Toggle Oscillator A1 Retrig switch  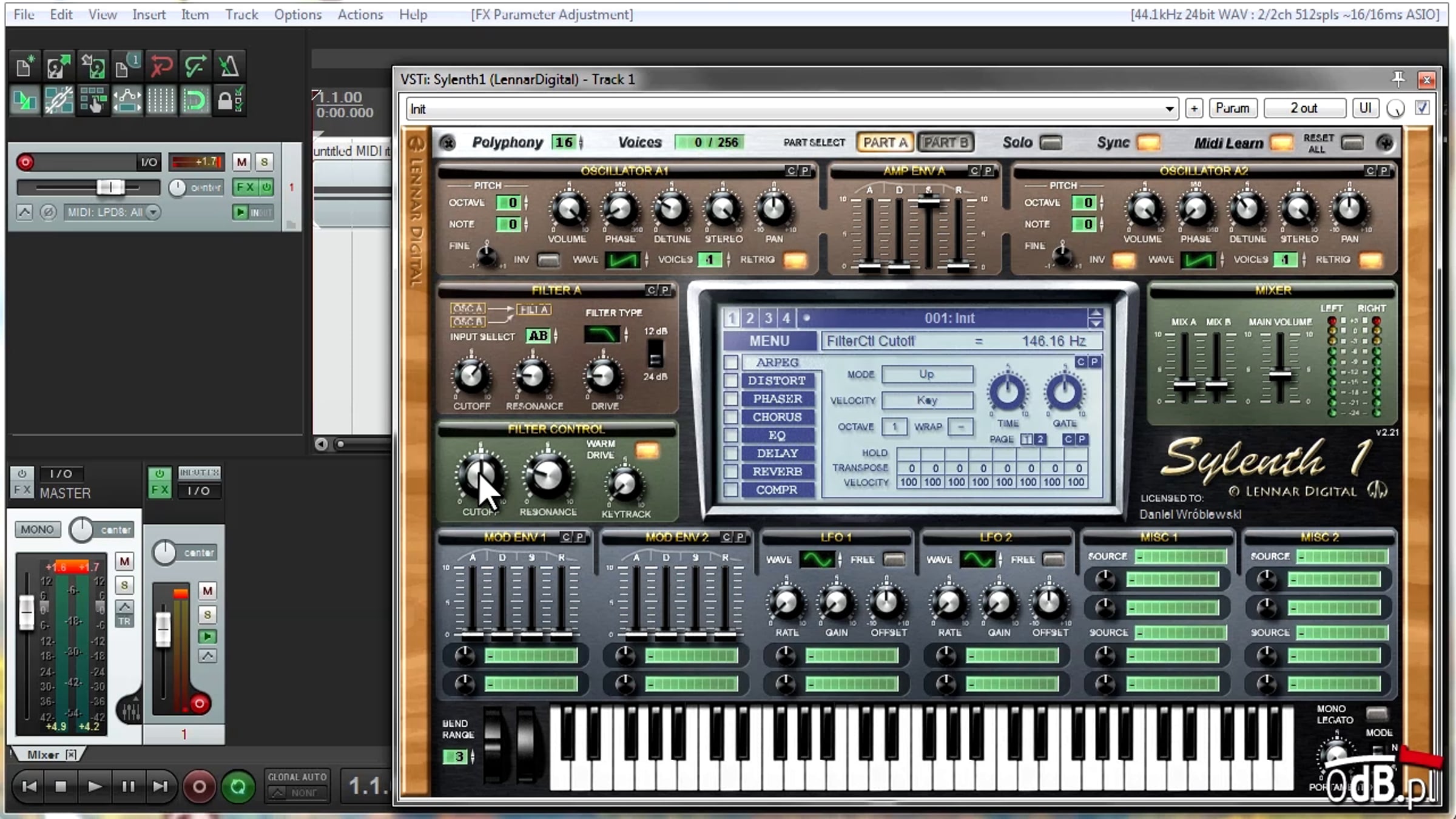(795, 260)
